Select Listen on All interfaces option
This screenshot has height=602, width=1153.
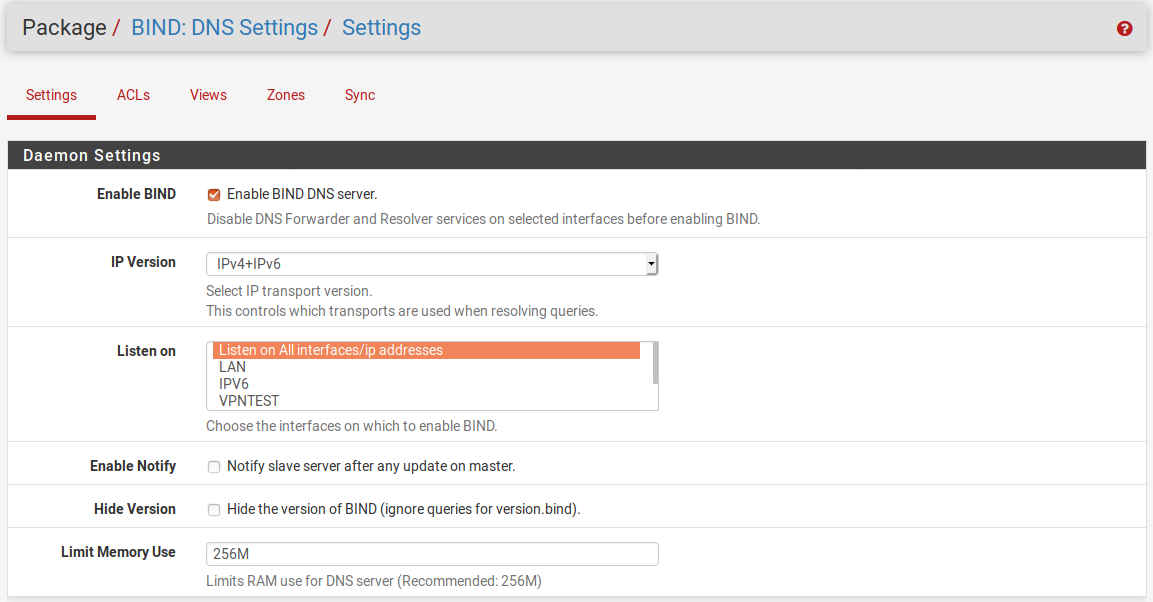pos(330,350)
